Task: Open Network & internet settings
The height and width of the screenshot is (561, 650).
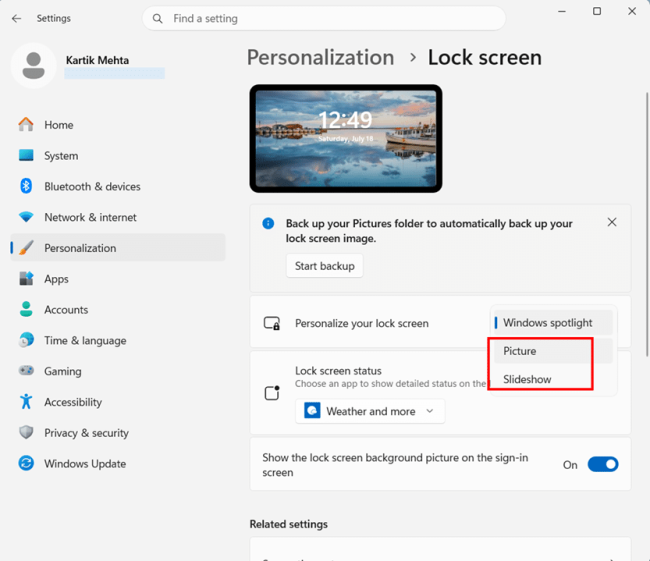Action: coord(118,217)
